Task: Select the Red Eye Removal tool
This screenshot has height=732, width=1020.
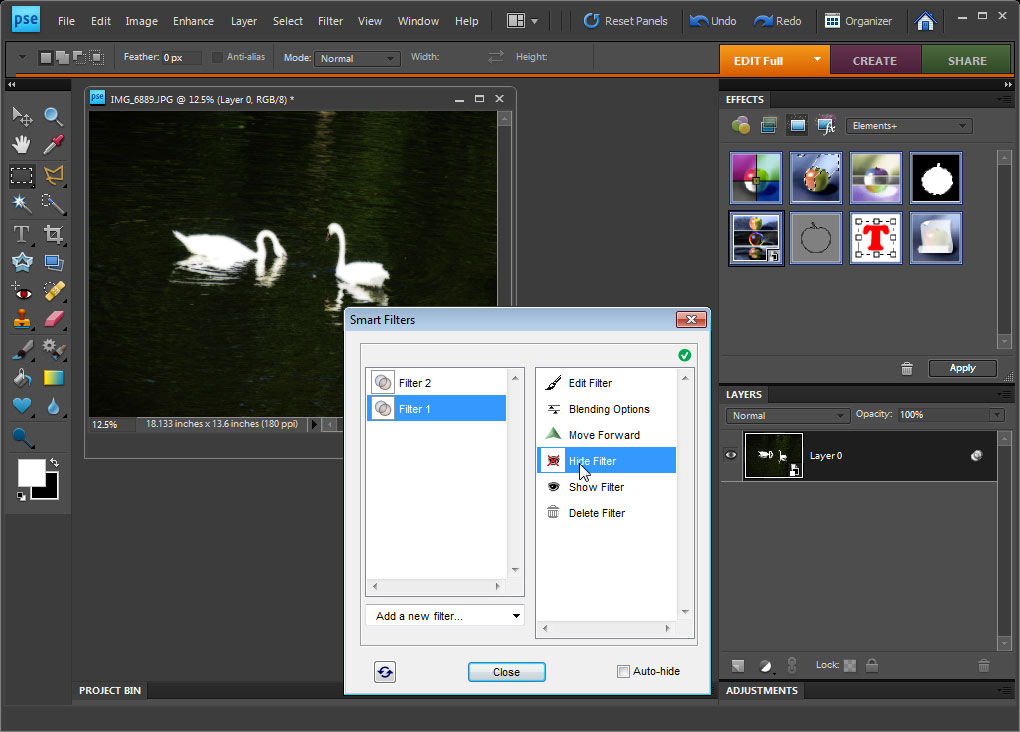Action: [21, 291]
